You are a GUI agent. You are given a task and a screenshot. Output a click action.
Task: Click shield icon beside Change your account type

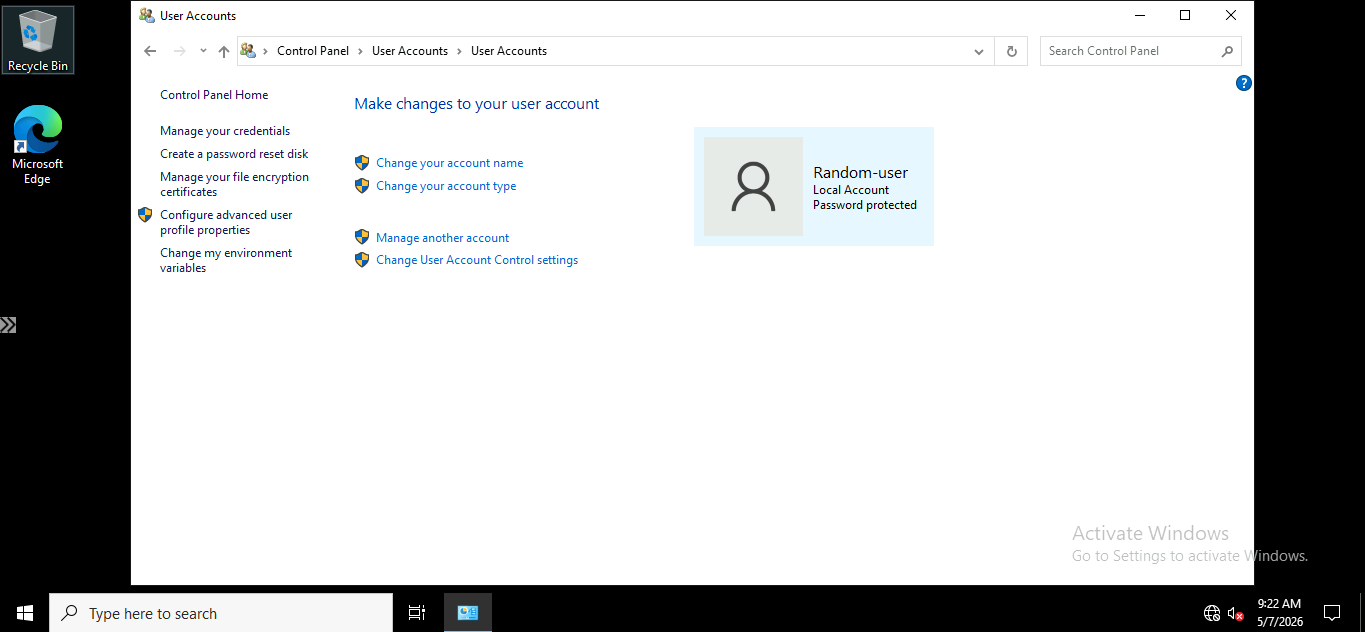(x=362, y=185)
